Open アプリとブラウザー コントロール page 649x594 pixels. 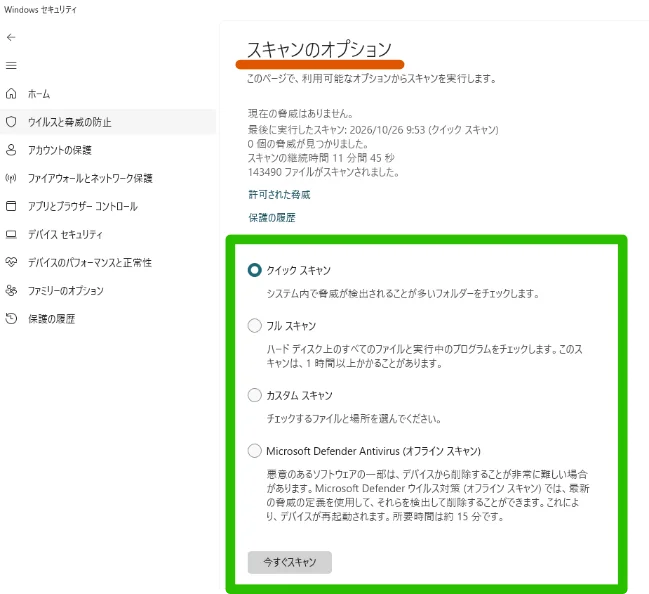tap(108, 206)
